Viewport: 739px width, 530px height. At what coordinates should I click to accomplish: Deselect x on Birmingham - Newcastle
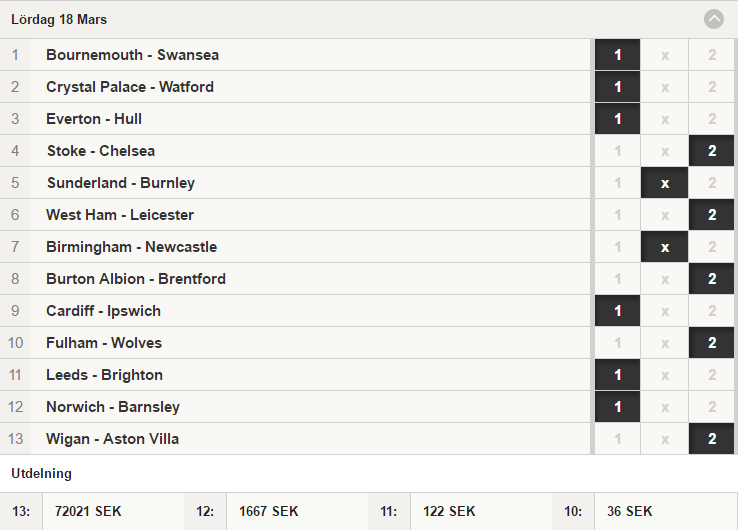(x=665, y=247)
